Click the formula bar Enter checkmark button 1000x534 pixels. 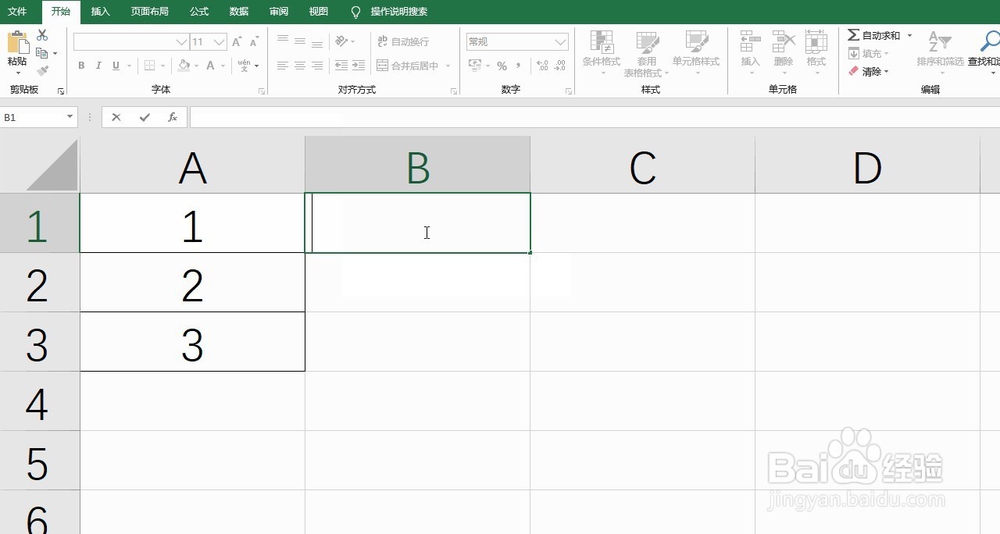click(x=144, y=117)
